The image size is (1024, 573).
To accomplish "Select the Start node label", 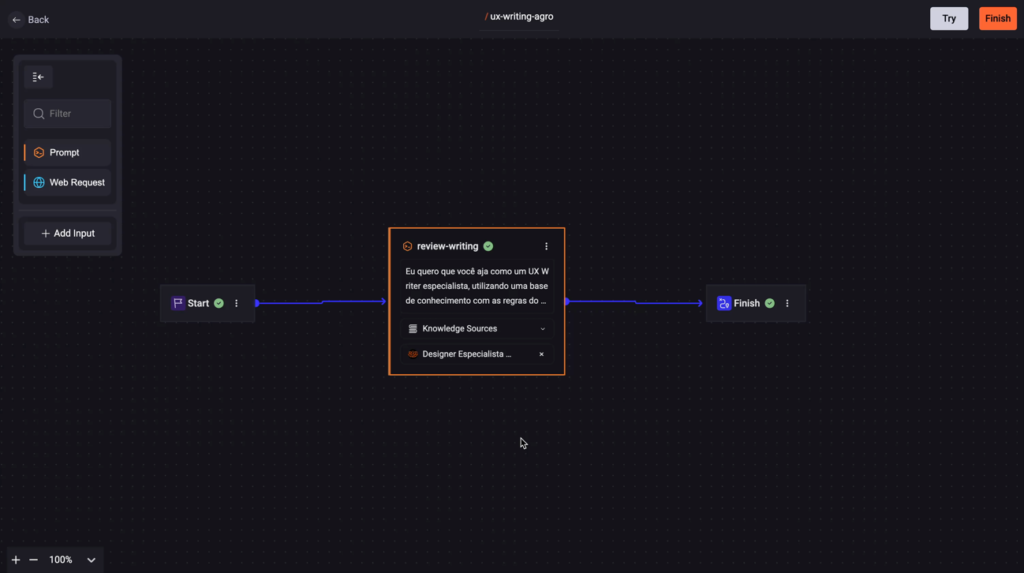I will [x=198, y=303].
